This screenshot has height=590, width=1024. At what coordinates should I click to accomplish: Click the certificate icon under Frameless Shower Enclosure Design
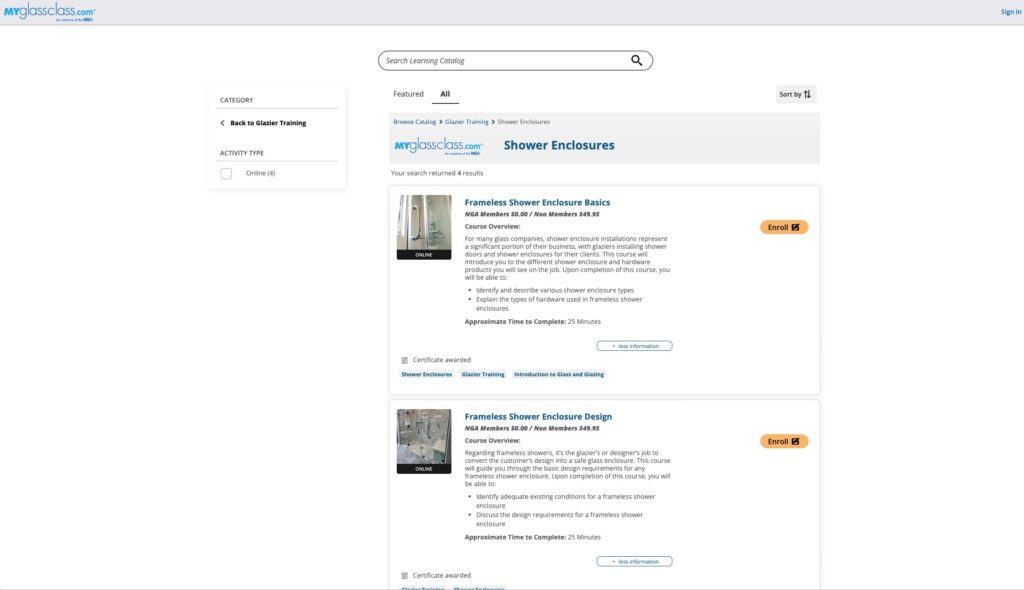pos(404,576)
